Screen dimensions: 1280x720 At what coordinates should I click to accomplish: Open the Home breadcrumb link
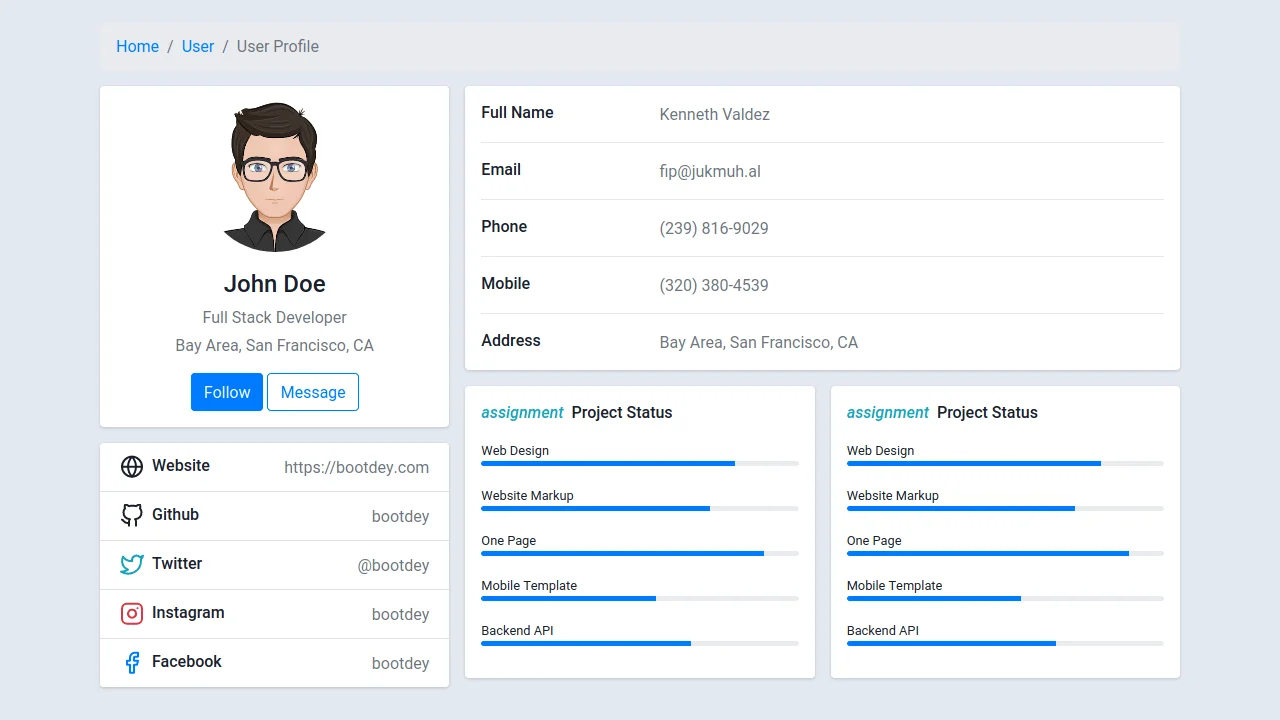(x=137, y=46)
